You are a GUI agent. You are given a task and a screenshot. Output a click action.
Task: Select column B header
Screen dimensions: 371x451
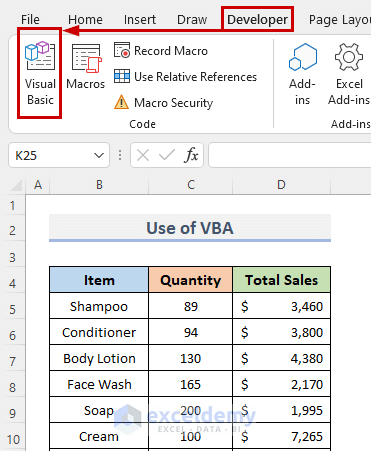pyautogui.click(x=99, y=185)
